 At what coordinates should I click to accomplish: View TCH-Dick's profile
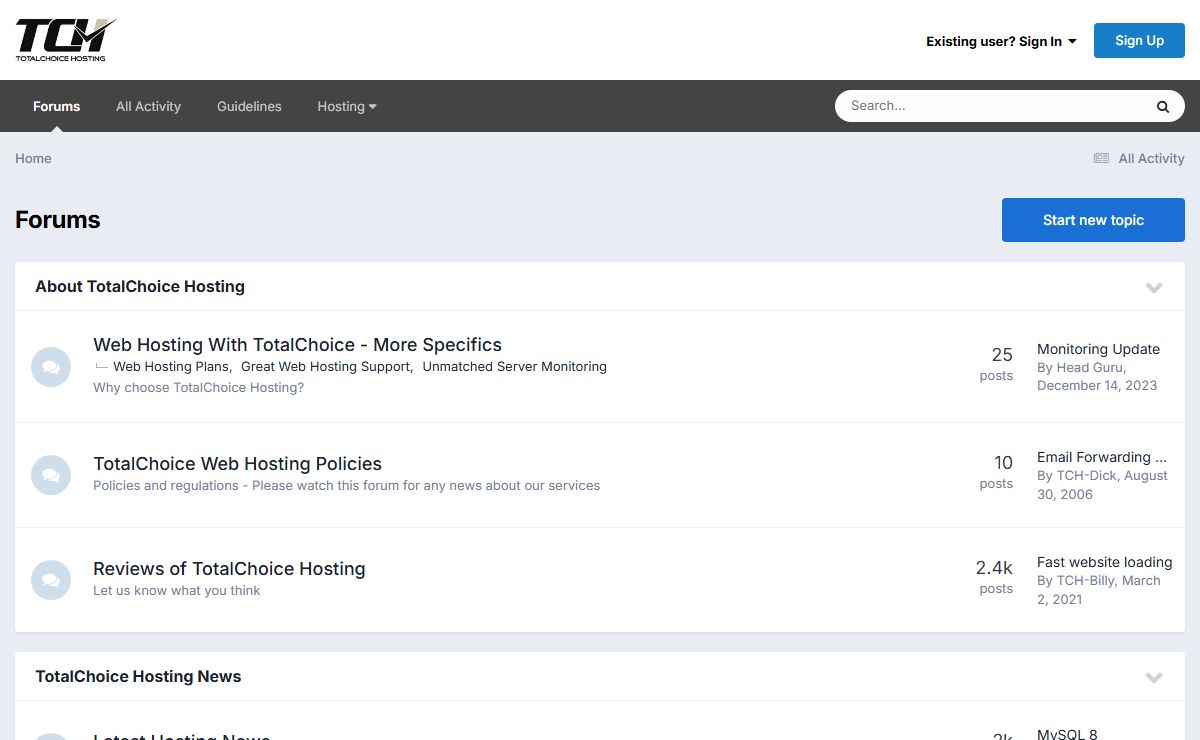1086,475
